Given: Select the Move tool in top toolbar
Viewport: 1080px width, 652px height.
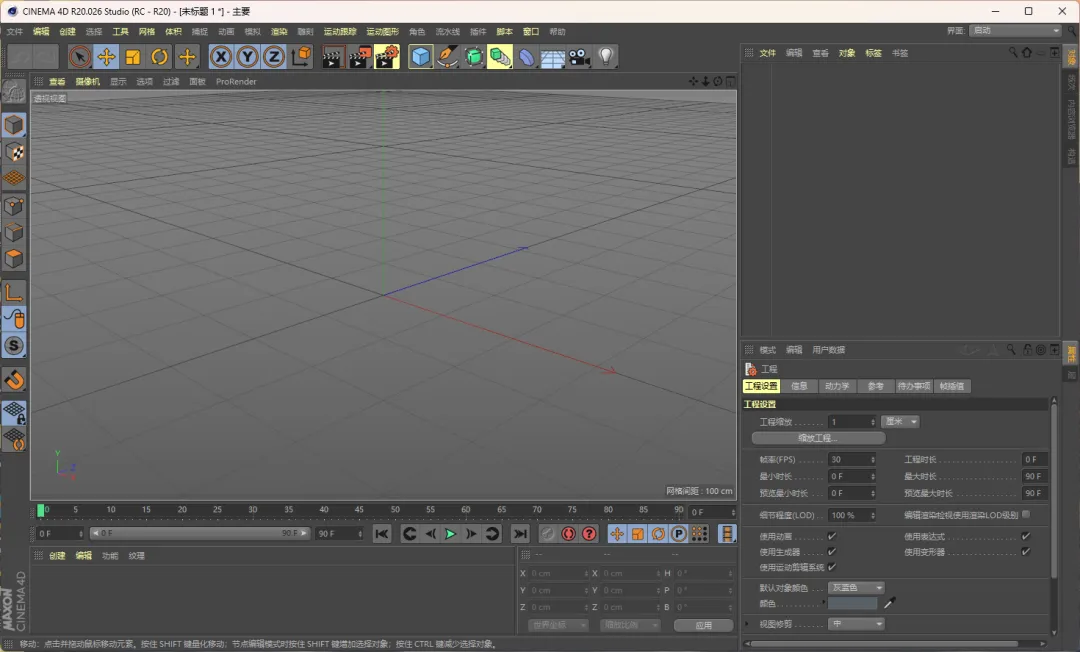Looking at the screenshot, I should pyautogui.click(x=106, y=57).
